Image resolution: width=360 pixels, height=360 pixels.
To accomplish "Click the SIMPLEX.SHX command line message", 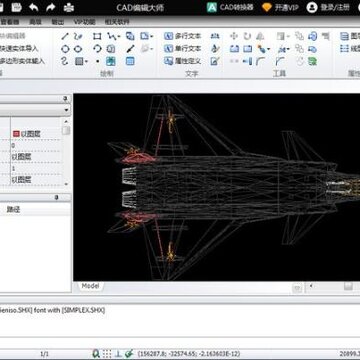I will tap(52, 310).
